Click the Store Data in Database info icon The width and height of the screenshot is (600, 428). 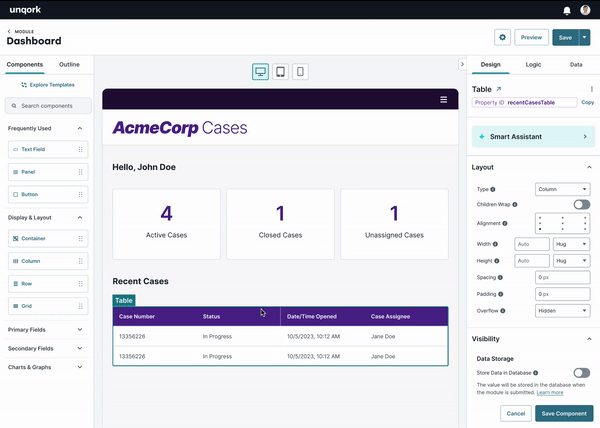(536, 373)
